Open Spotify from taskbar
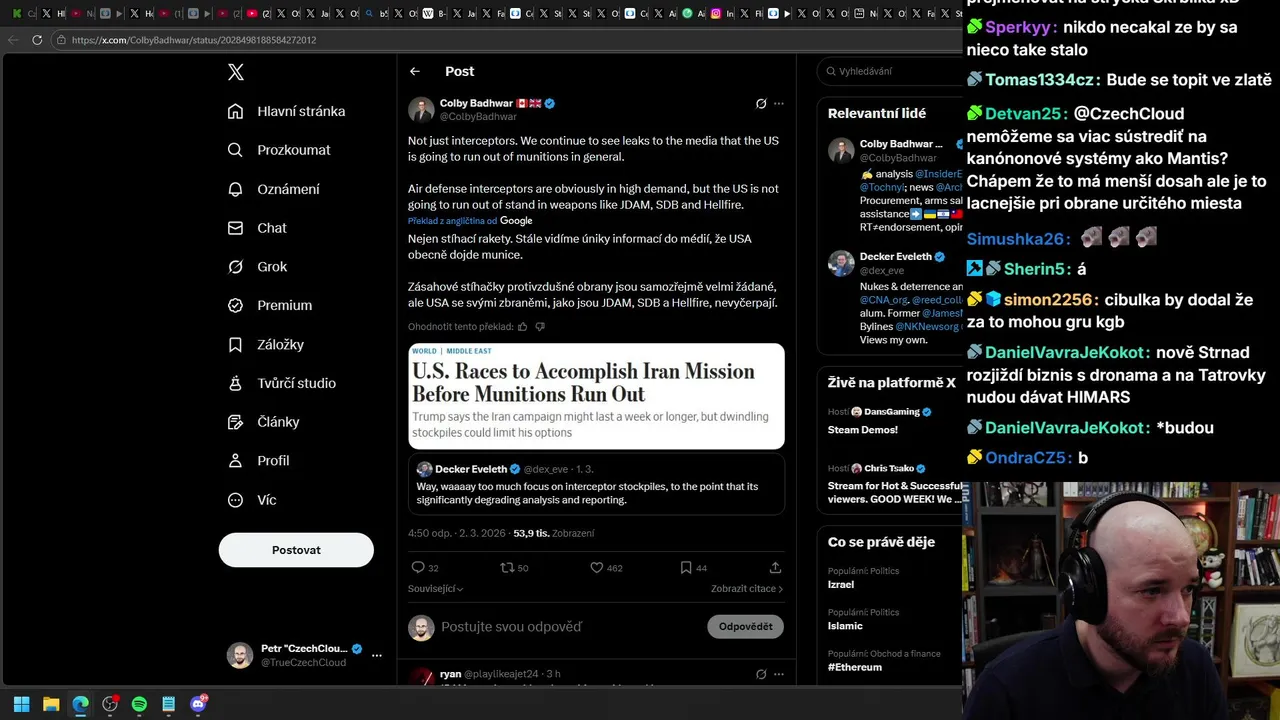This screenshot has height=720, width=1280. 139,704
